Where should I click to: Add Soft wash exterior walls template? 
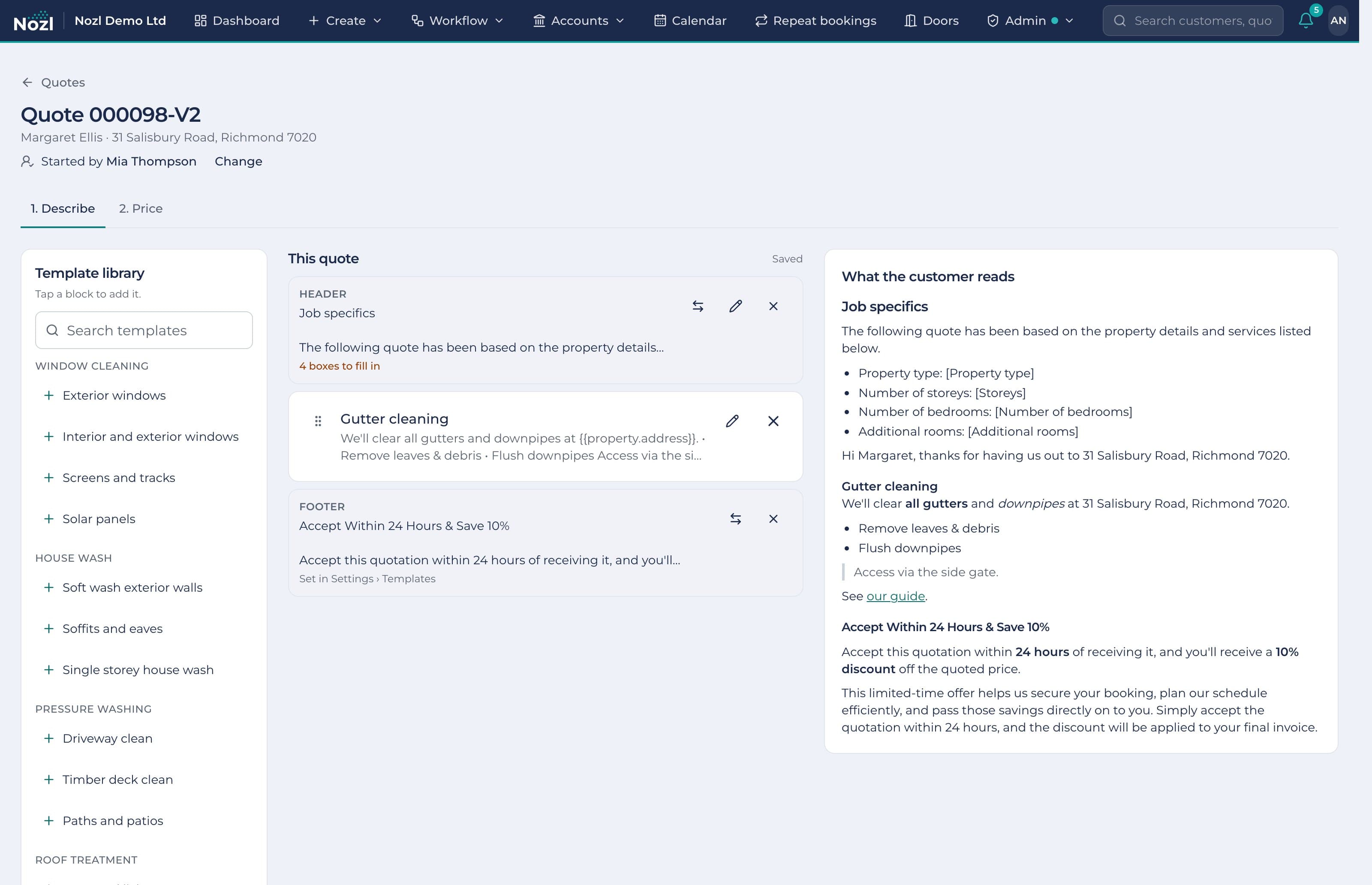144,587
